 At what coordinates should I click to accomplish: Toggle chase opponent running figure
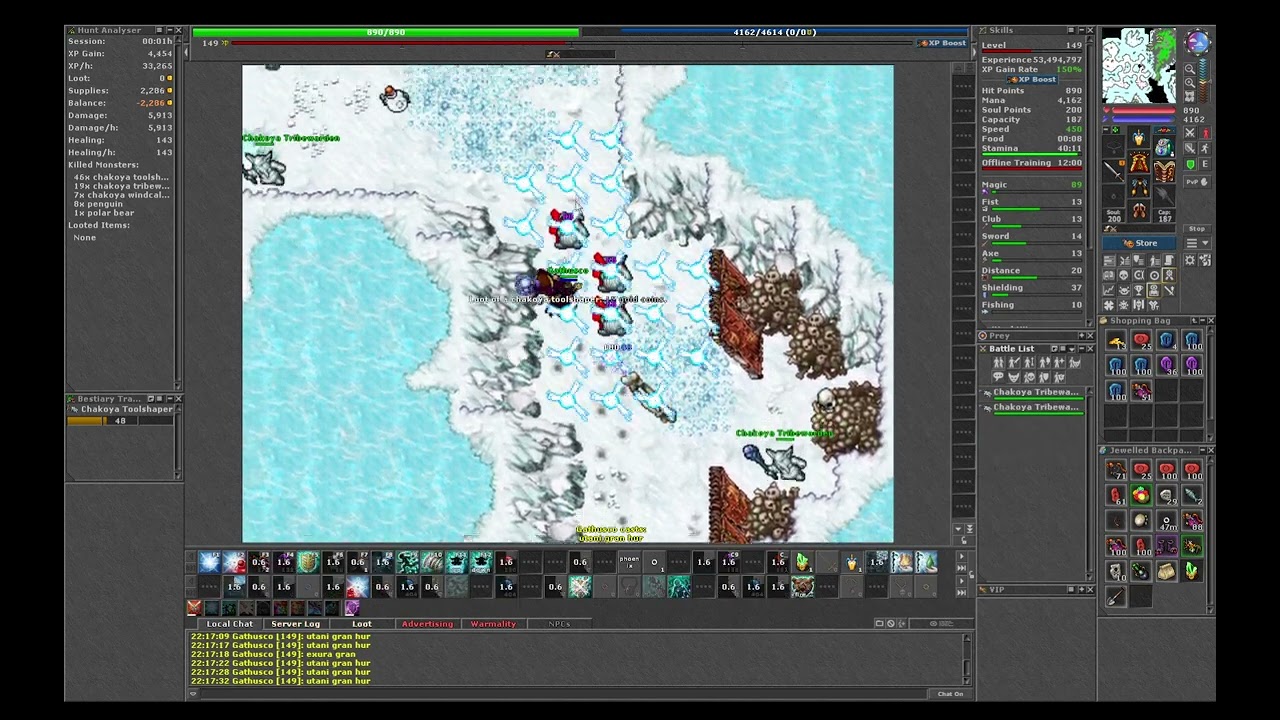[x=1205, y=148]
